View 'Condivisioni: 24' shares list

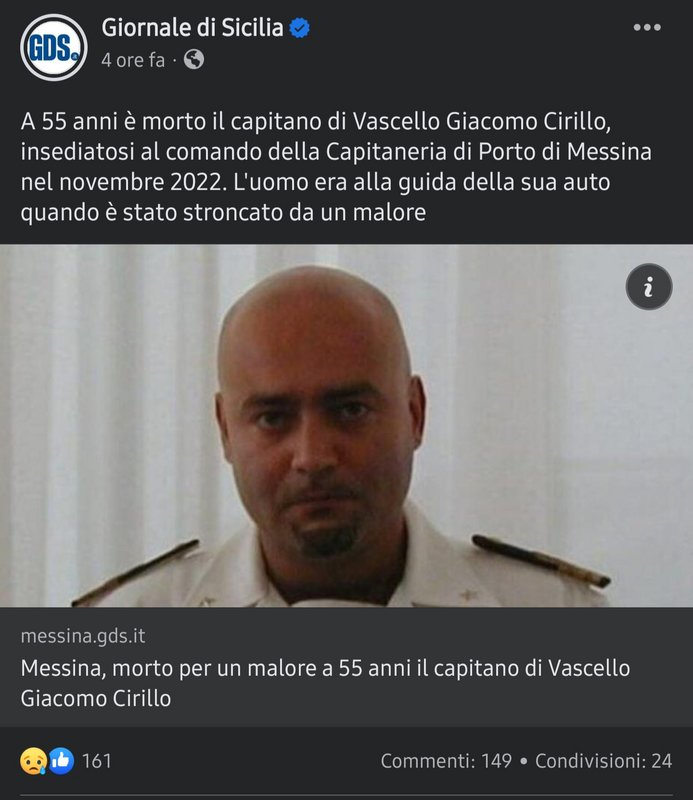point(603,761)
